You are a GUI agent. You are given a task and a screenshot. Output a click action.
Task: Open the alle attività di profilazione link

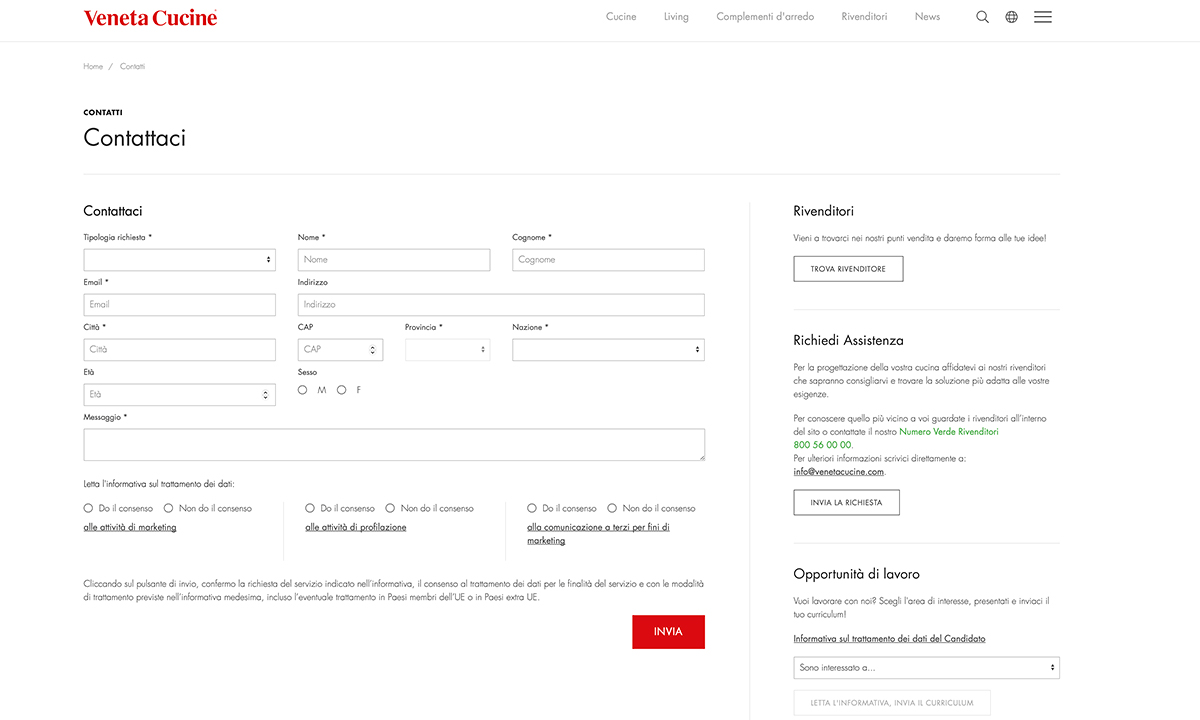(356, 527)
